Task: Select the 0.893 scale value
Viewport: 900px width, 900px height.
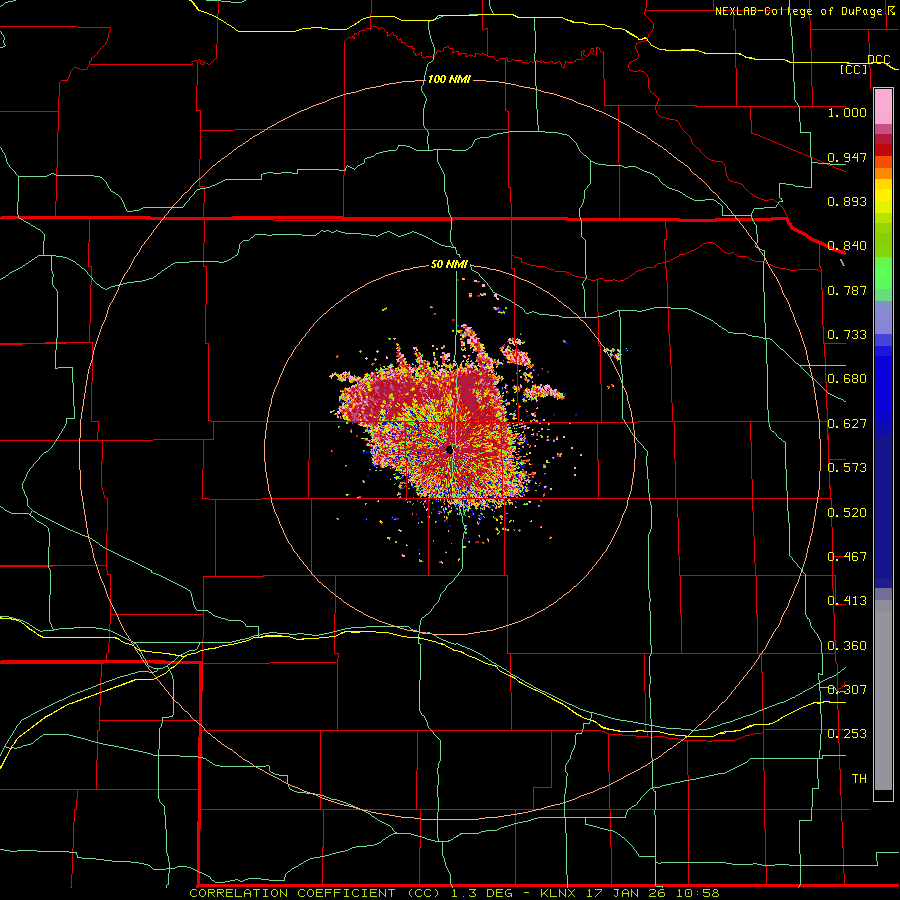Action: (847, 201)
